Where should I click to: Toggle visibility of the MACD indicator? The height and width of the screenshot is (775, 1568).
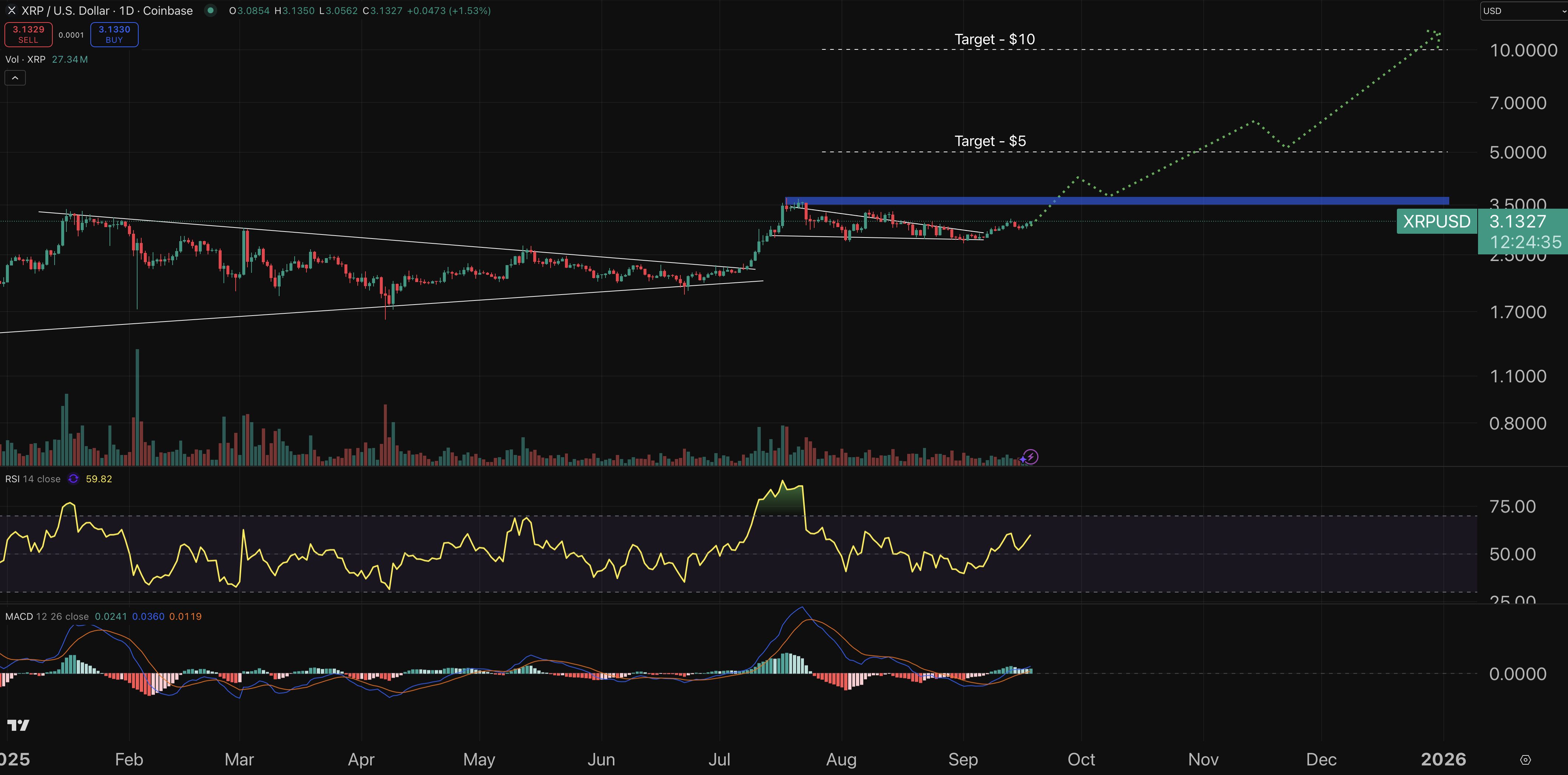coord(20,616)
